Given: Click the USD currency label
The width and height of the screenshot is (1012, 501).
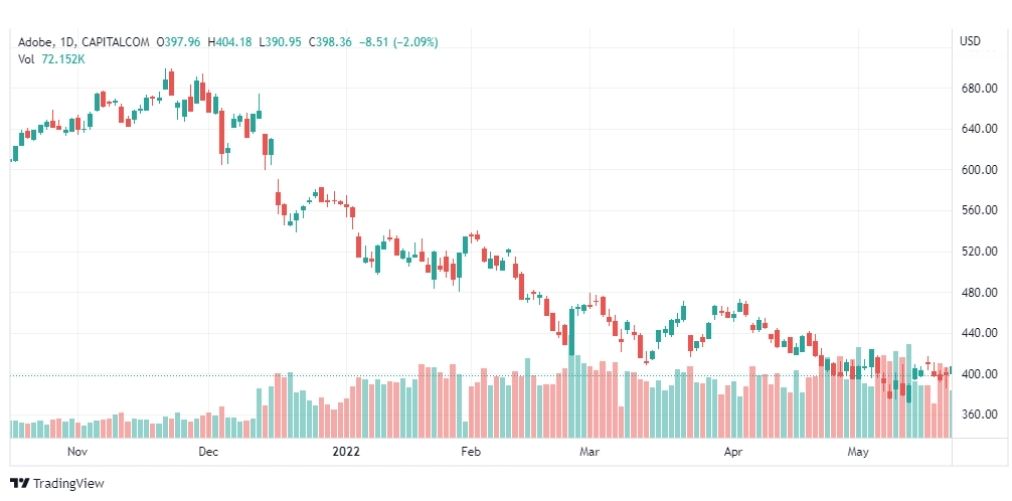Looking at the screenshot, I should [970, 41].
